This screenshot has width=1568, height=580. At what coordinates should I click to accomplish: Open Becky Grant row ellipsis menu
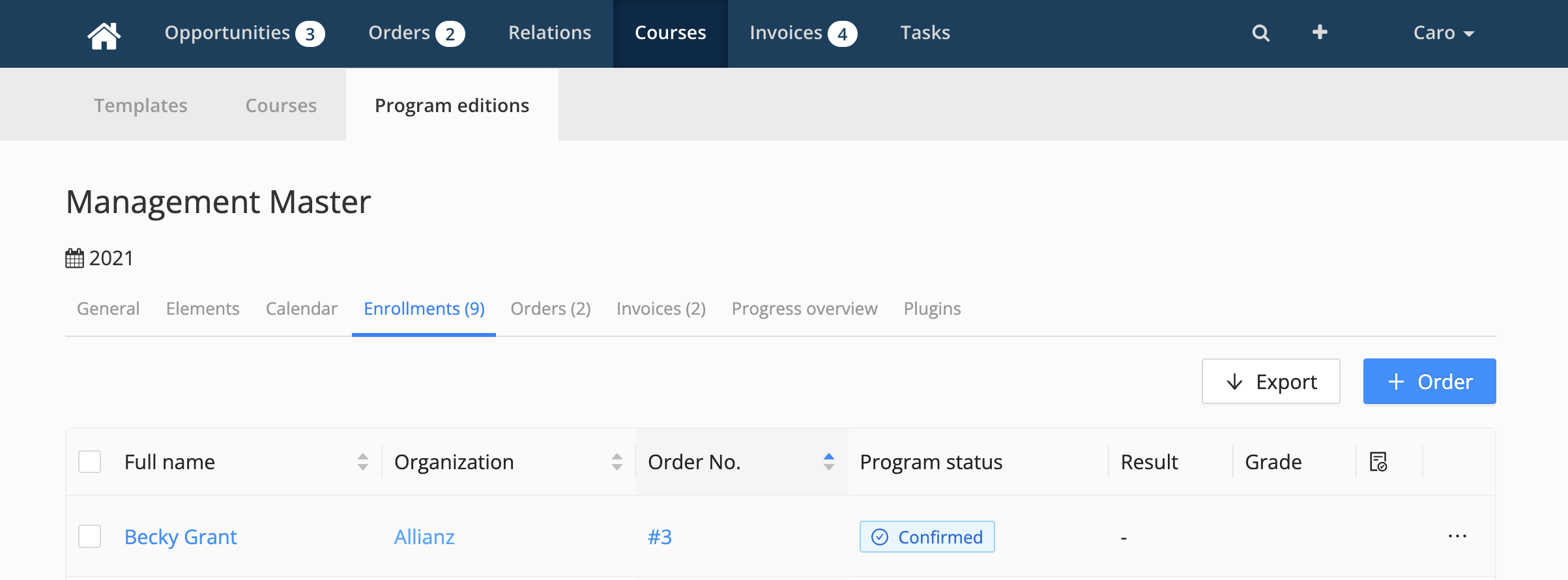click(1457, 536)
